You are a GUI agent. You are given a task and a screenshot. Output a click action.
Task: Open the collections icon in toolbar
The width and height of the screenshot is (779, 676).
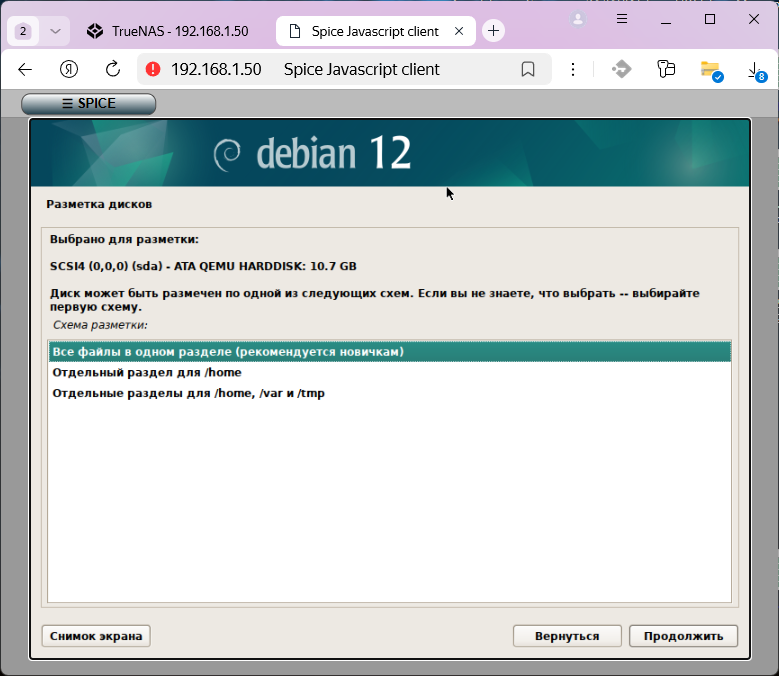[x=666, y=69]
